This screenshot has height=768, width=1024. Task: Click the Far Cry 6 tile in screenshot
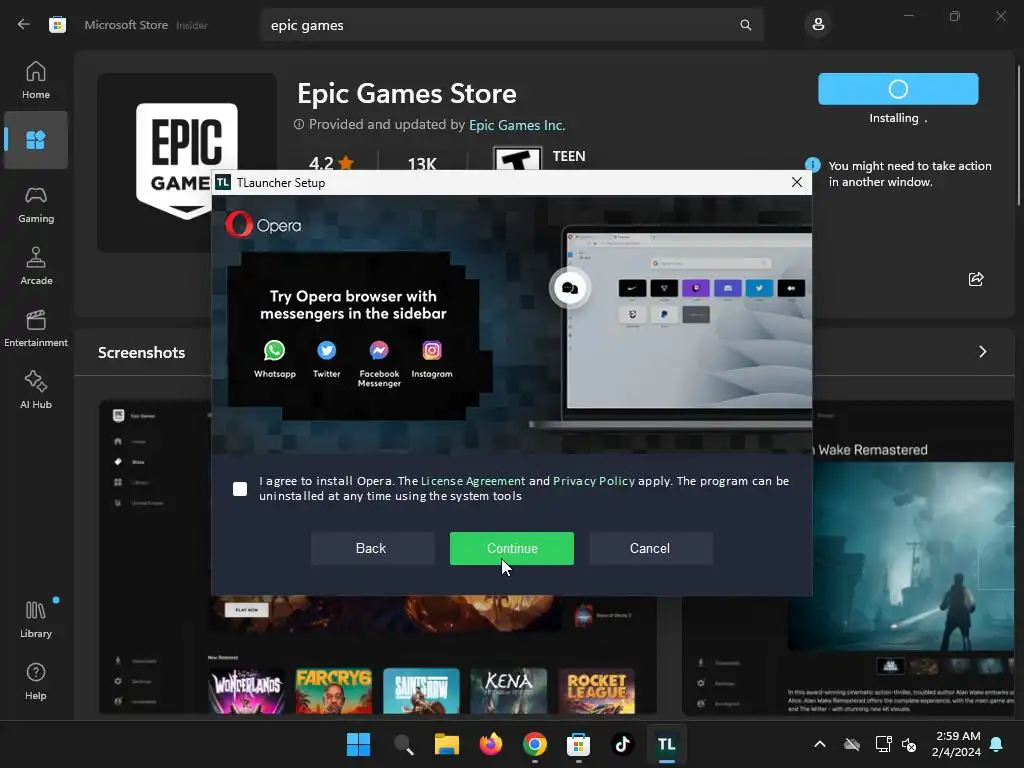[x=334, y=690]
